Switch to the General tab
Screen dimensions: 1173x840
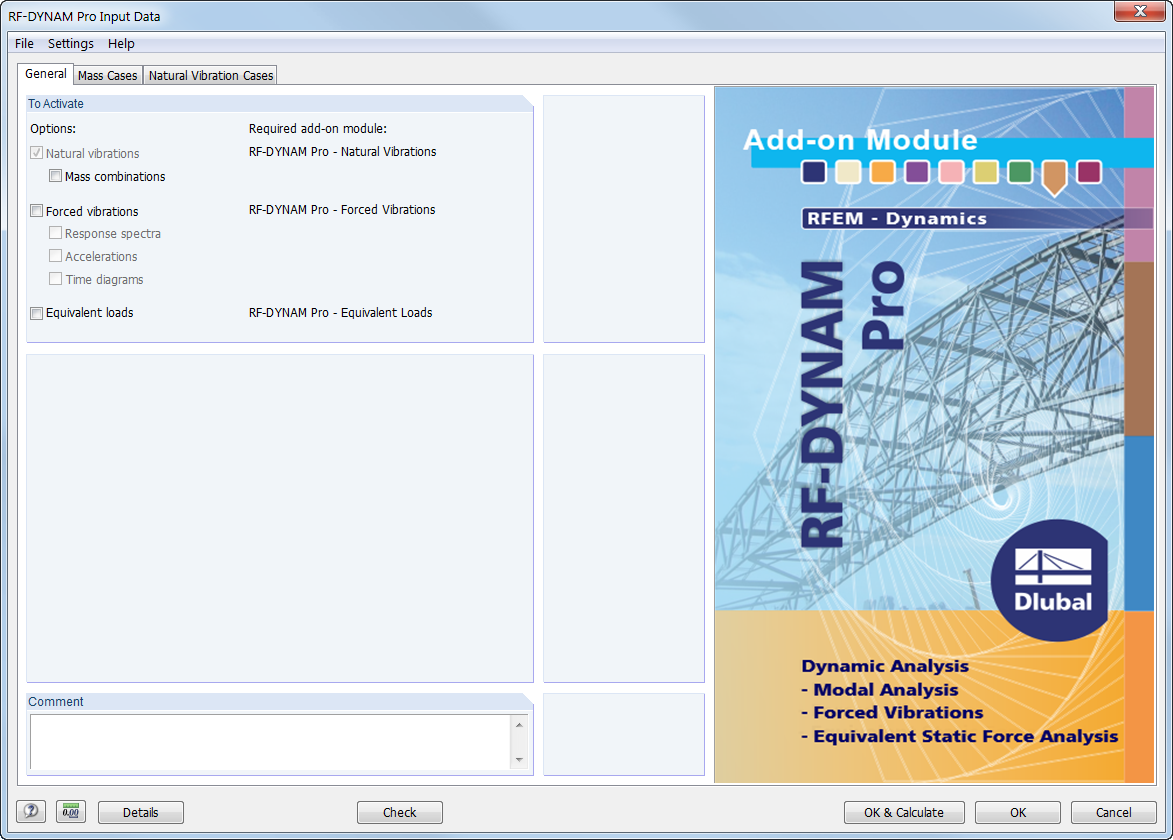pos(46,73)
